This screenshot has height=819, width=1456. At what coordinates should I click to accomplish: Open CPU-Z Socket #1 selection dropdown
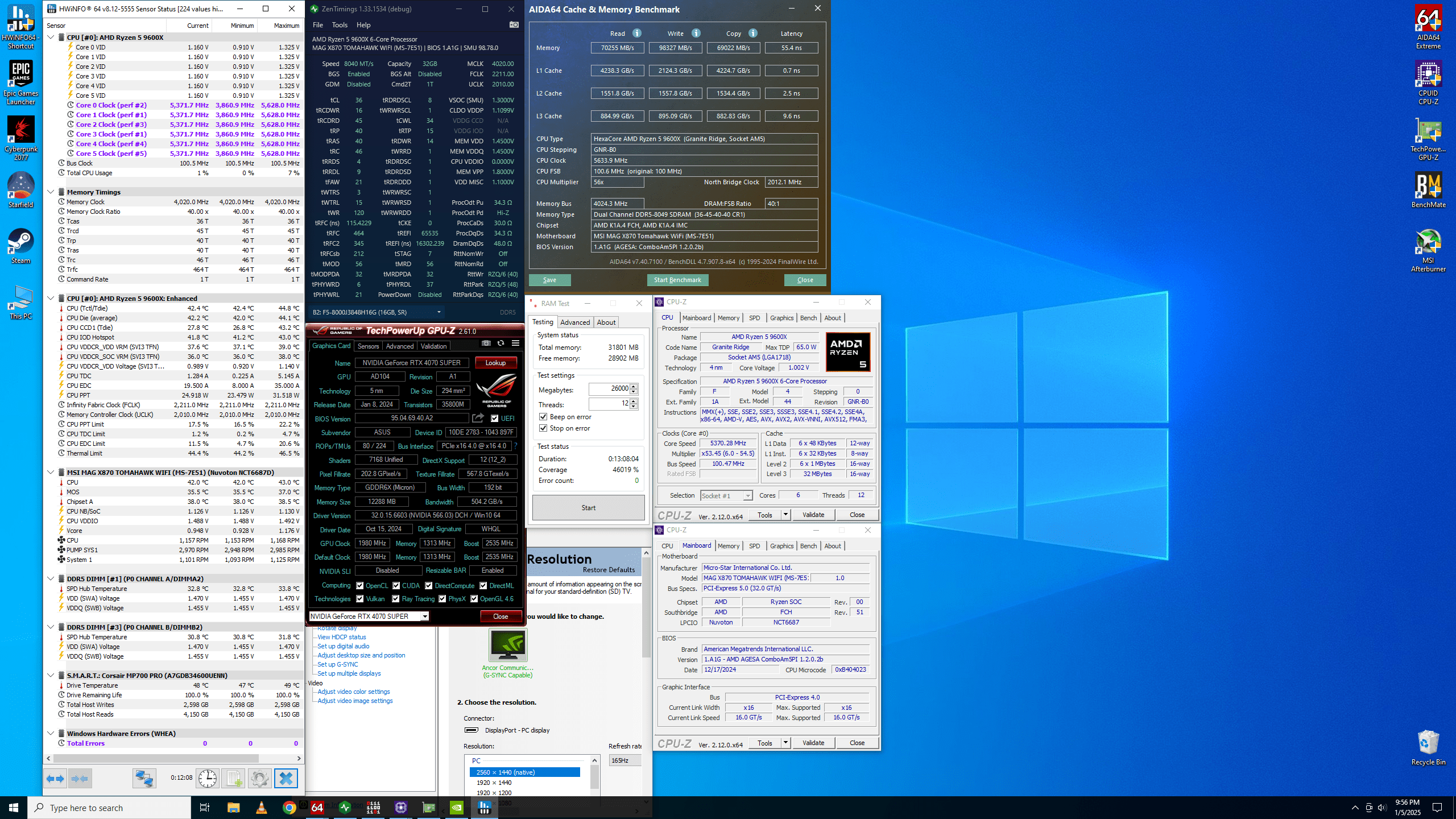pos(747,496)
